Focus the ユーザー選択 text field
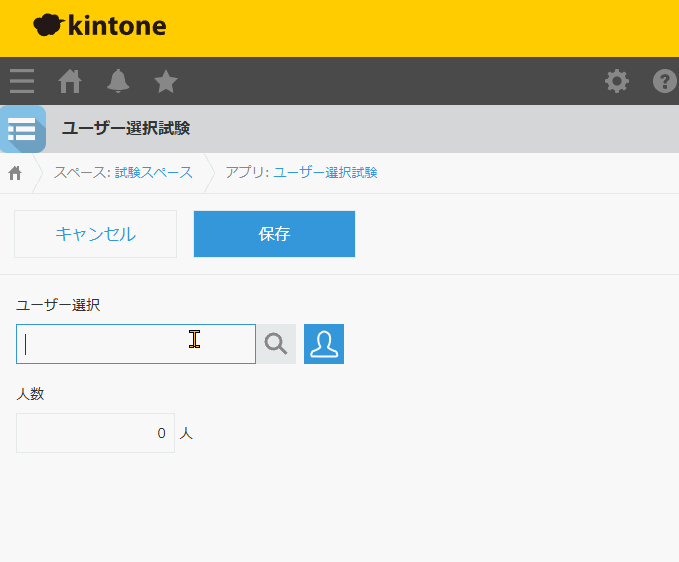 click(x=136, y=344)
